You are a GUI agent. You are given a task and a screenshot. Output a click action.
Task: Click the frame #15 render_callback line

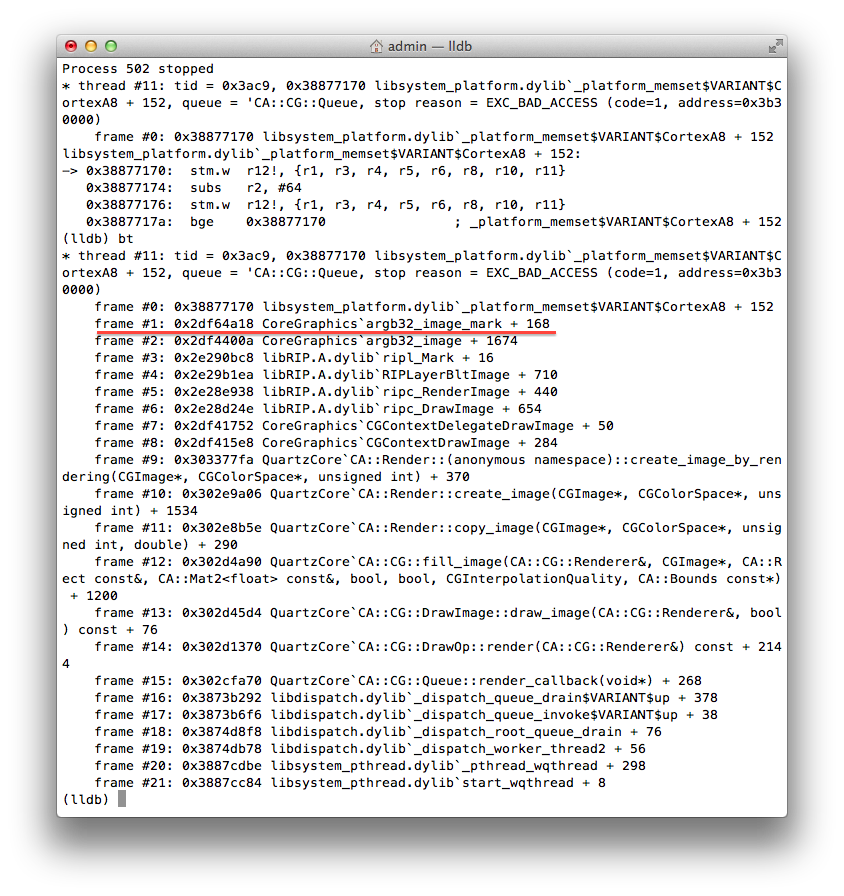[398, 681]
